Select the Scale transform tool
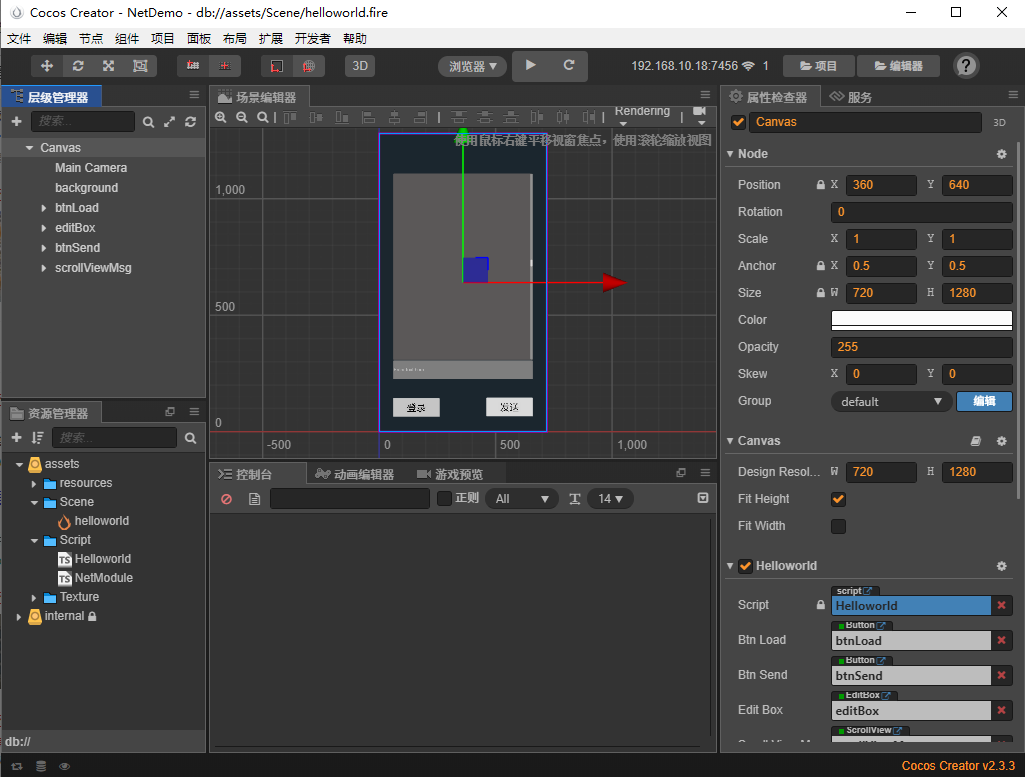Image resolution: width=1025 pixels, height=777 pixels. click(x=108, y=65)
